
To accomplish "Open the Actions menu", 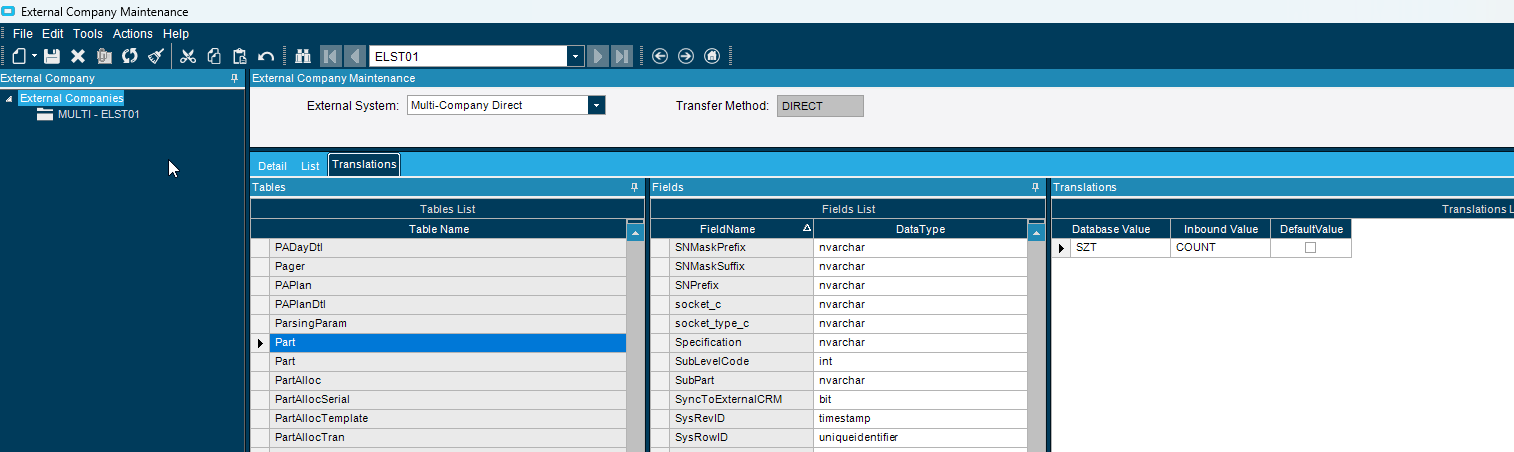I will [132, 34].
